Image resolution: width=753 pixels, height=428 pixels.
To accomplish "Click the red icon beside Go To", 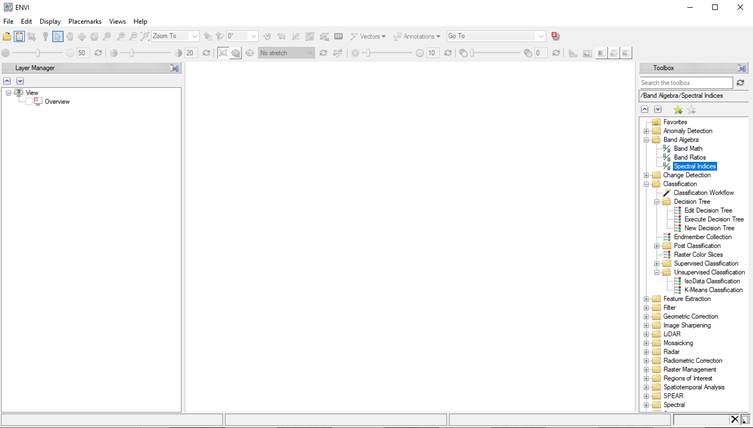I will pos(556,36).
